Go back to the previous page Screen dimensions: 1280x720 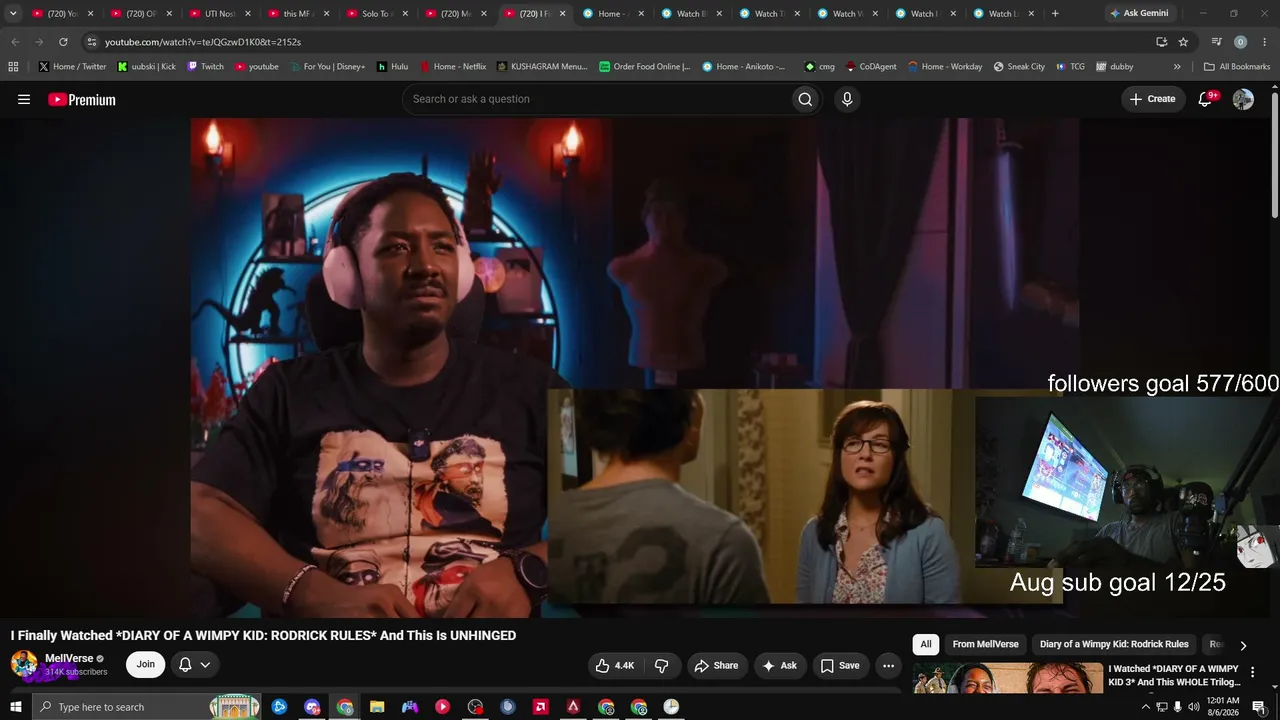(15, 42)
